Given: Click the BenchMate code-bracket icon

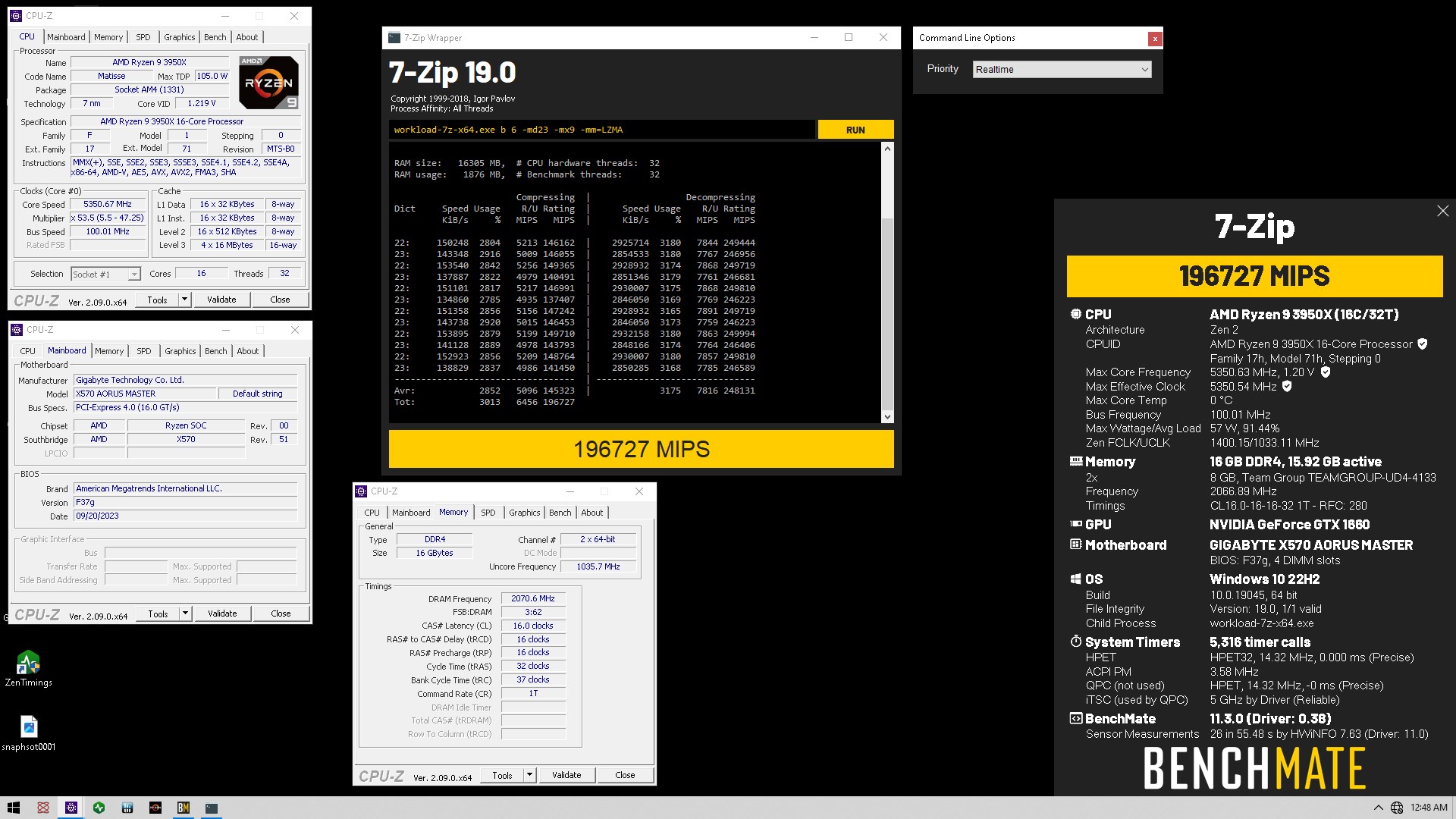Looking at the screenshot, I should pos(1075,718).
